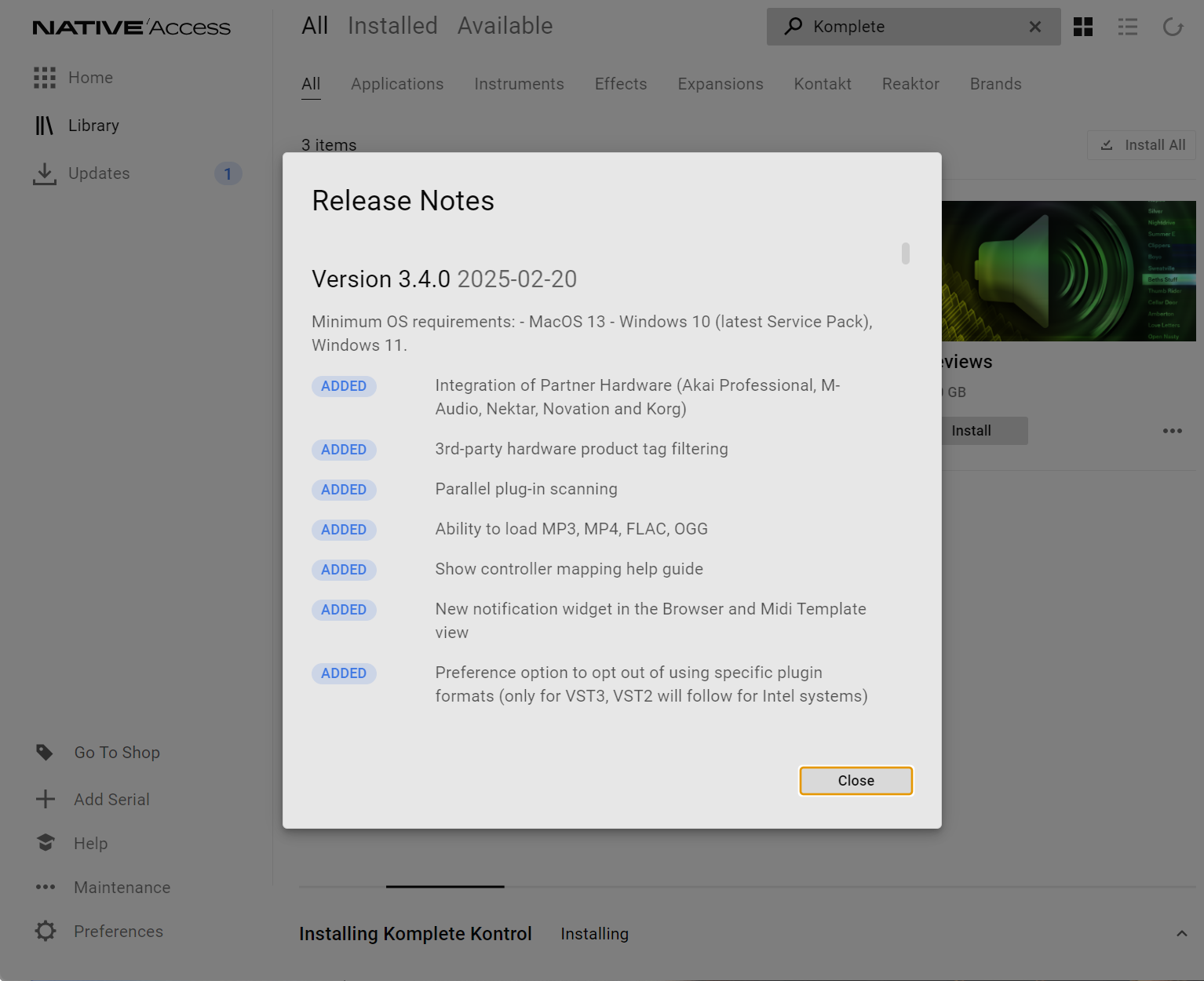The image size is (1204, 981).
Task: Select the Kontakt category filter
Action: pos(823,84)
